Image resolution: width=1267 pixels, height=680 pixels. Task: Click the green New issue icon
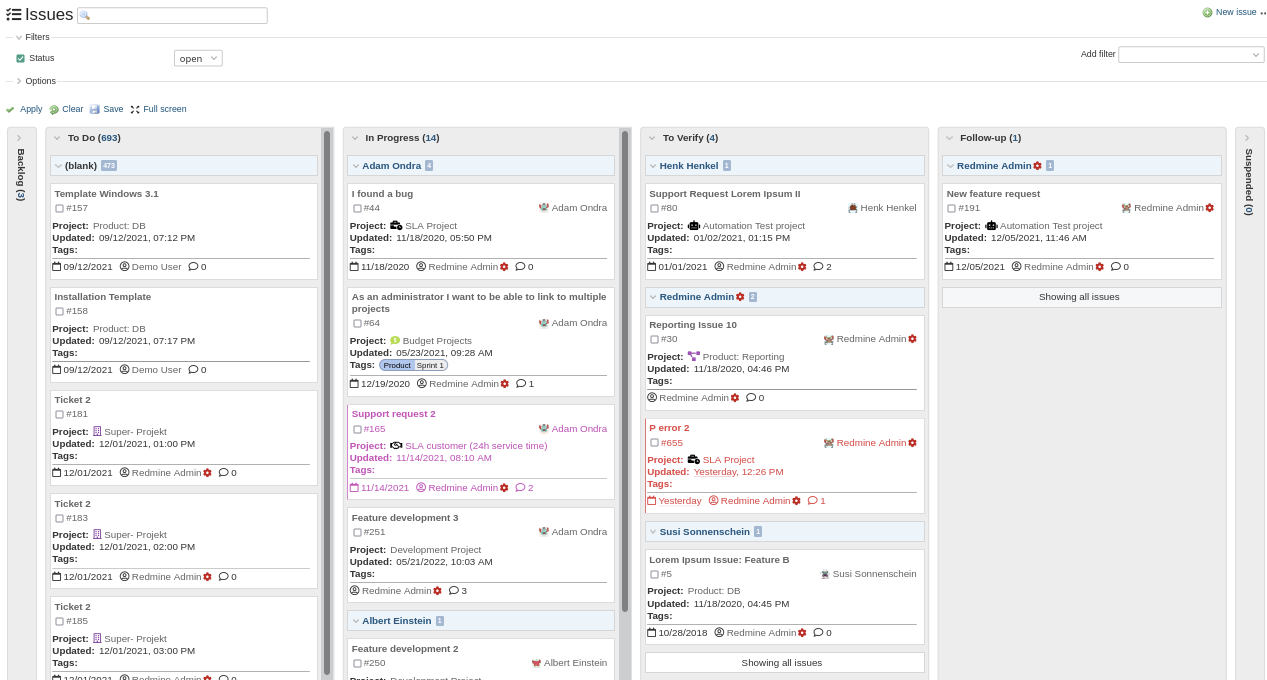(x=1207, y=12)
